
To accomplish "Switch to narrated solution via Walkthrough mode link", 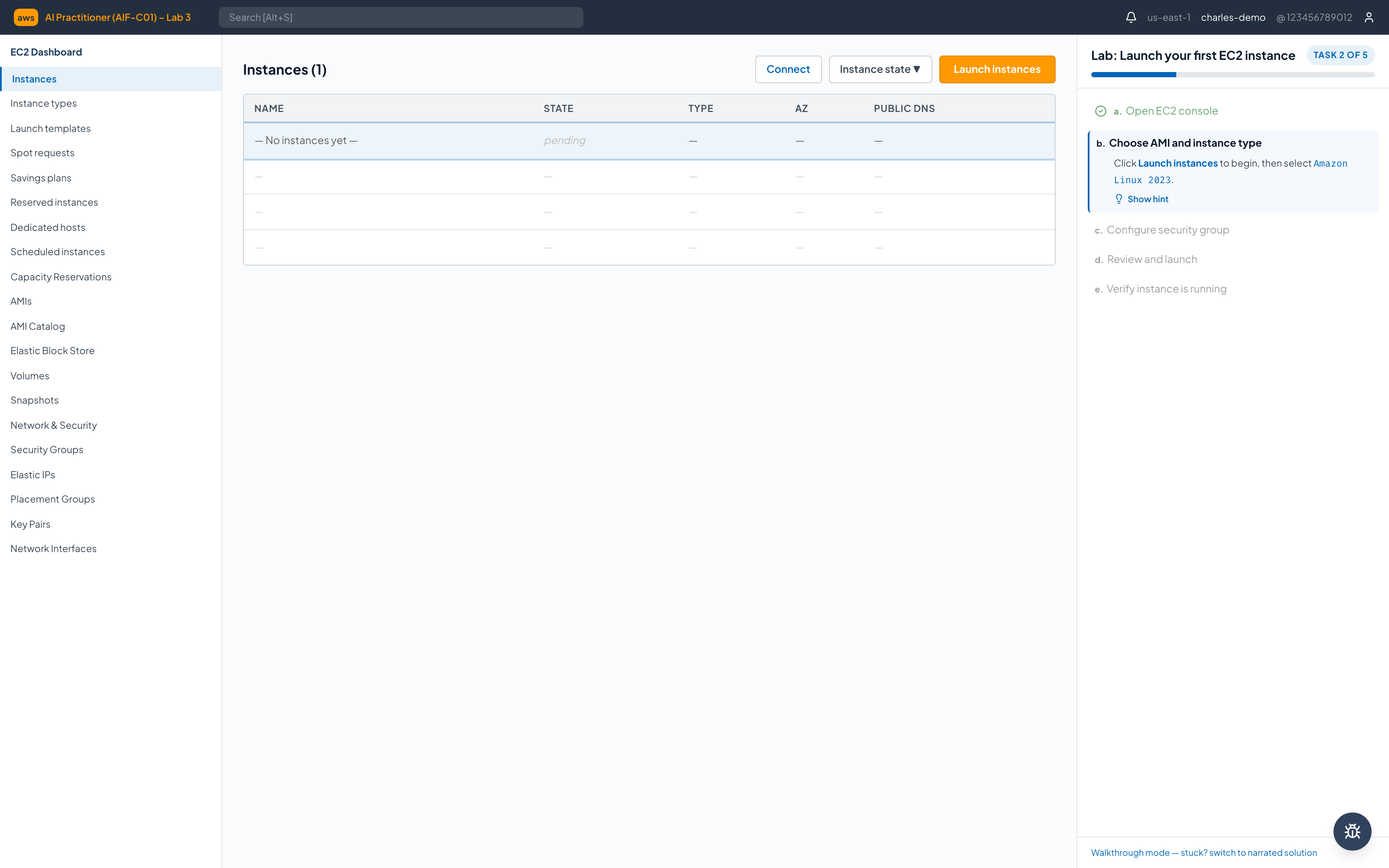I will pyautogui.click(x=1204, y=852).
